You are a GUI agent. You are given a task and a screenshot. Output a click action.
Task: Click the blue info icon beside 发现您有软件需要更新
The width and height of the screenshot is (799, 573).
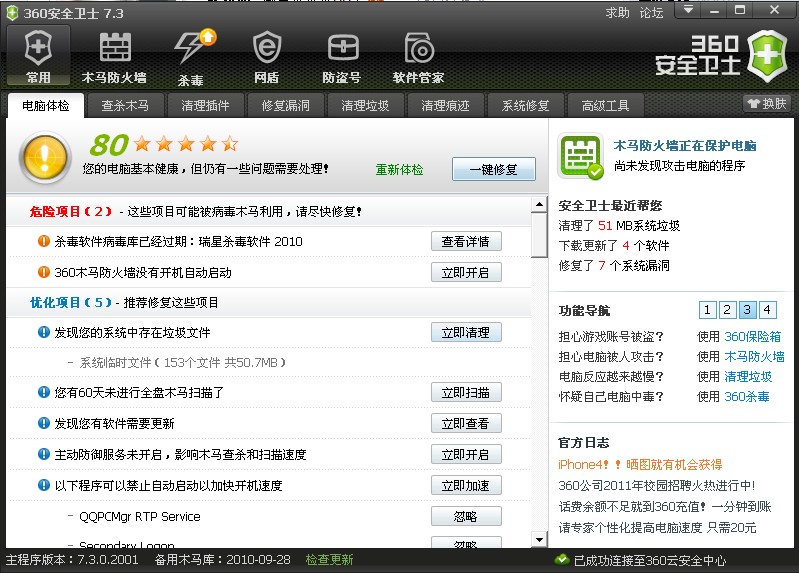[x=44, y=423]
